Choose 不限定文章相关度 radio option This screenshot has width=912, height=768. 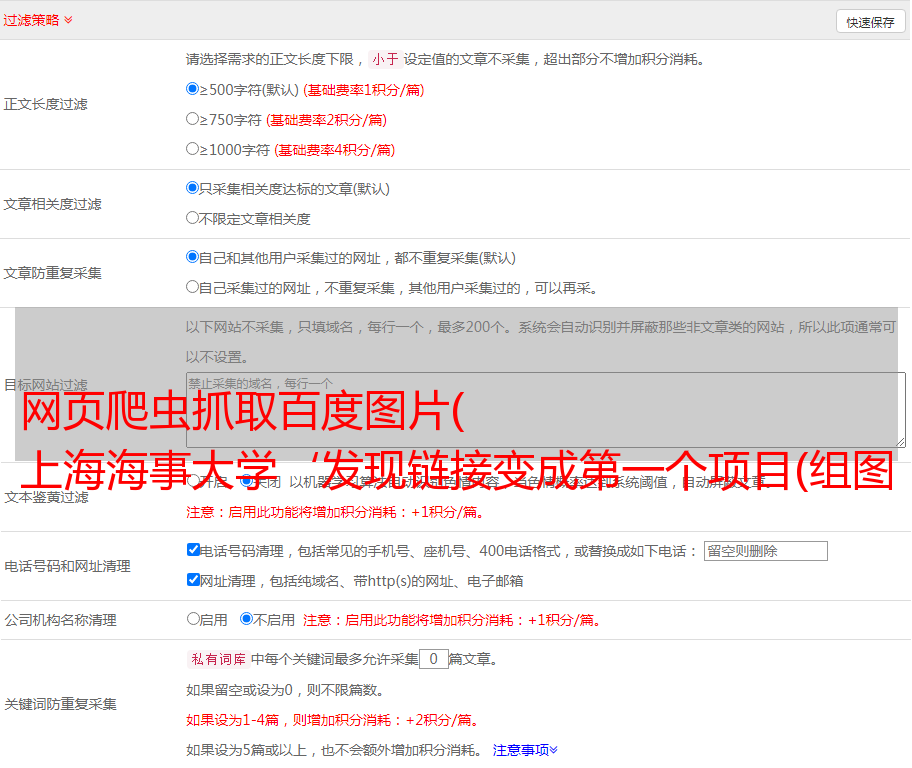coord(193,218)
